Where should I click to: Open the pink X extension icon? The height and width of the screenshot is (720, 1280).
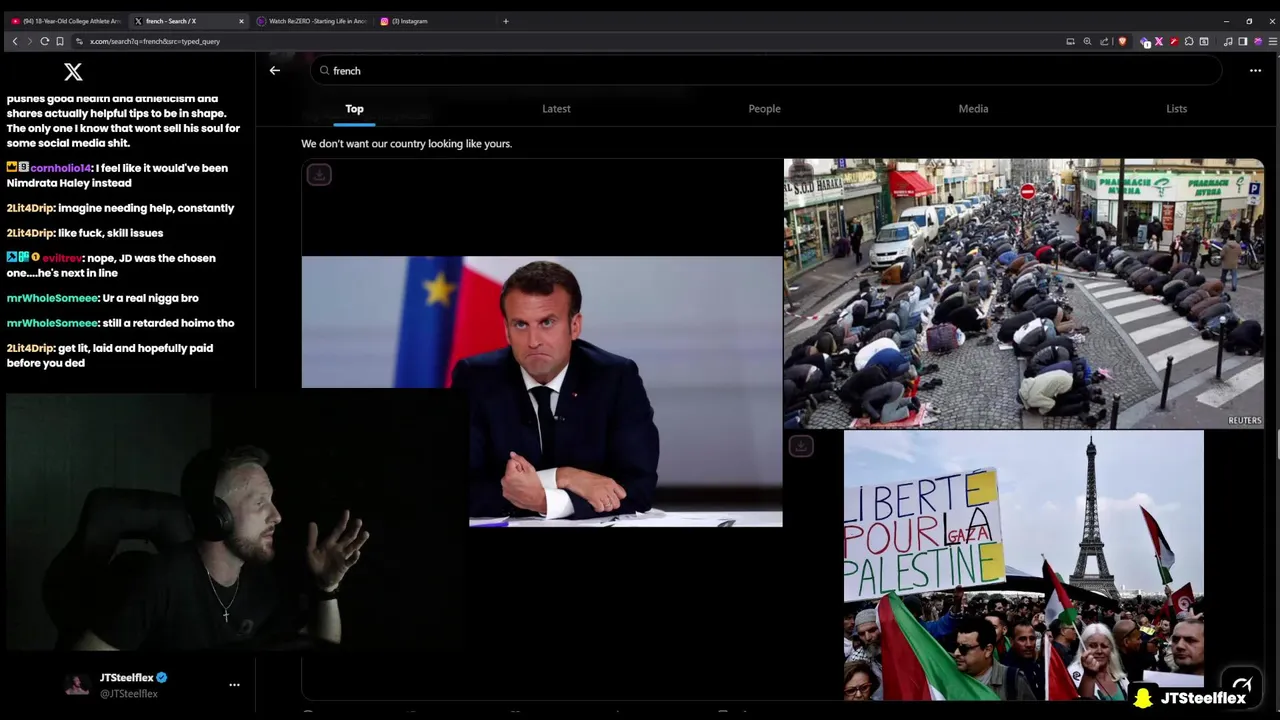pyautogui.click(x=1159, y=41)
